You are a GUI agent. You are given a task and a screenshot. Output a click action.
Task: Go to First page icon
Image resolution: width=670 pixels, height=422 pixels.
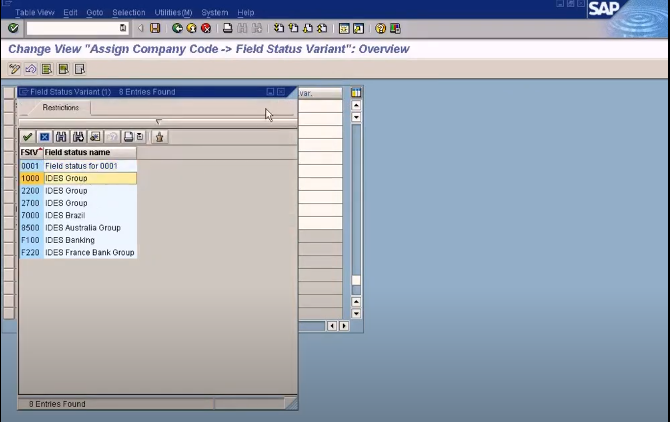point(279,29)
